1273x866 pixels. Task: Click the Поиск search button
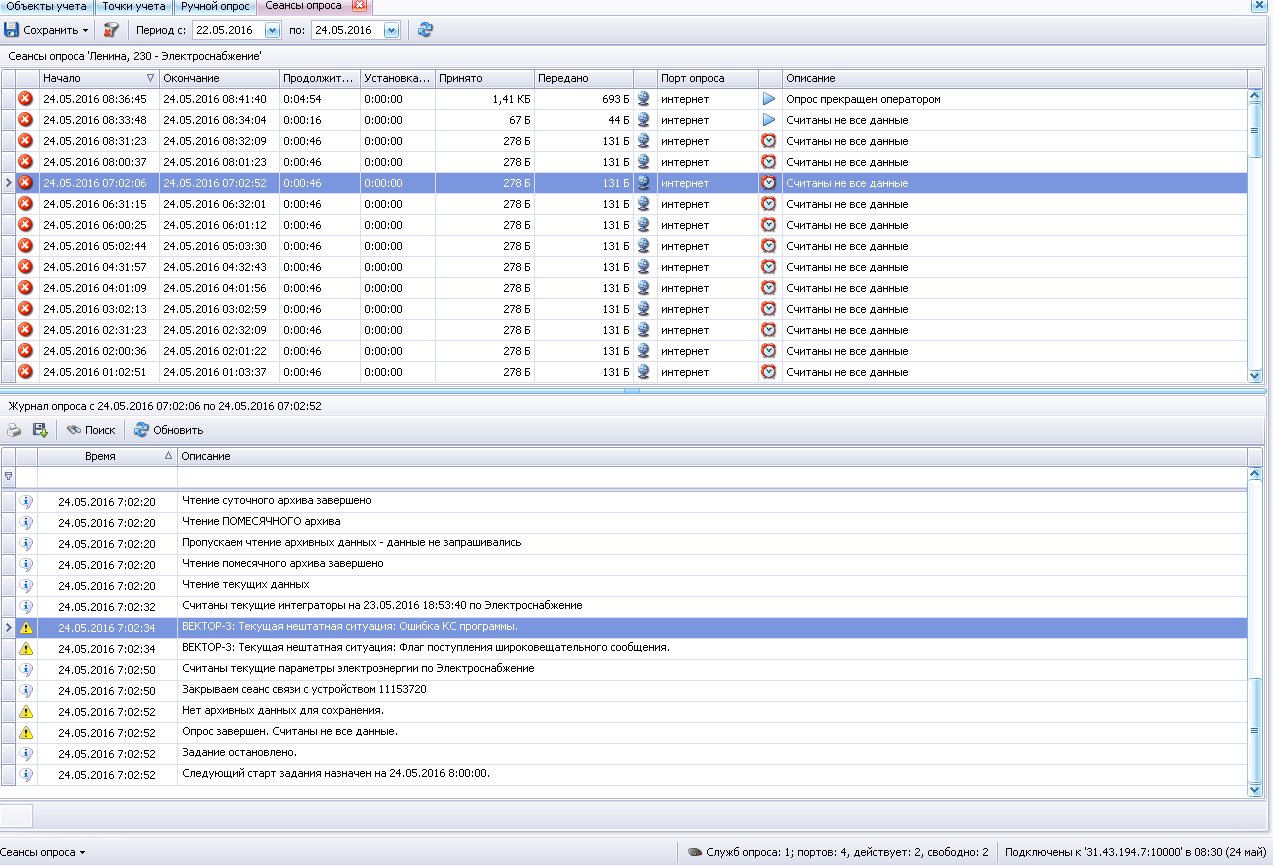(91, 430)
